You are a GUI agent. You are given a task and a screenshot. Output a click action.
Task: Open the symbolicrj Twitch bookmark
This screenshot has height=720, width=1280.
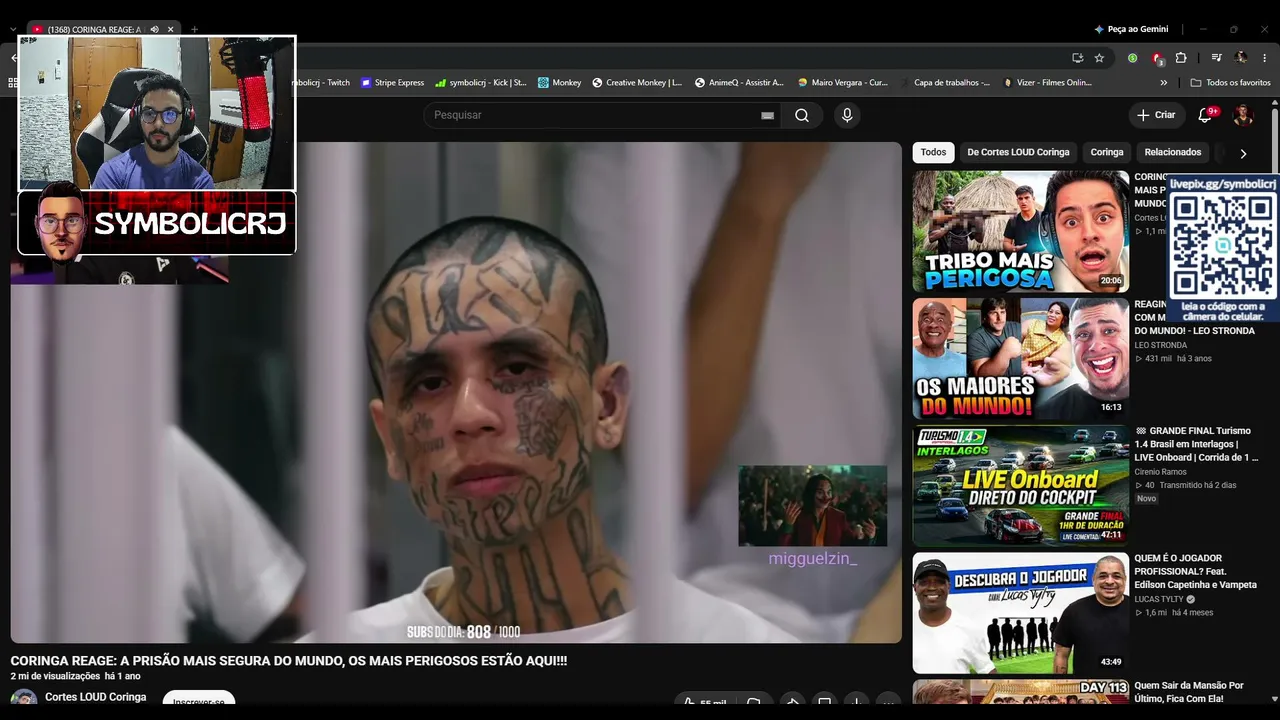point(323,83)
